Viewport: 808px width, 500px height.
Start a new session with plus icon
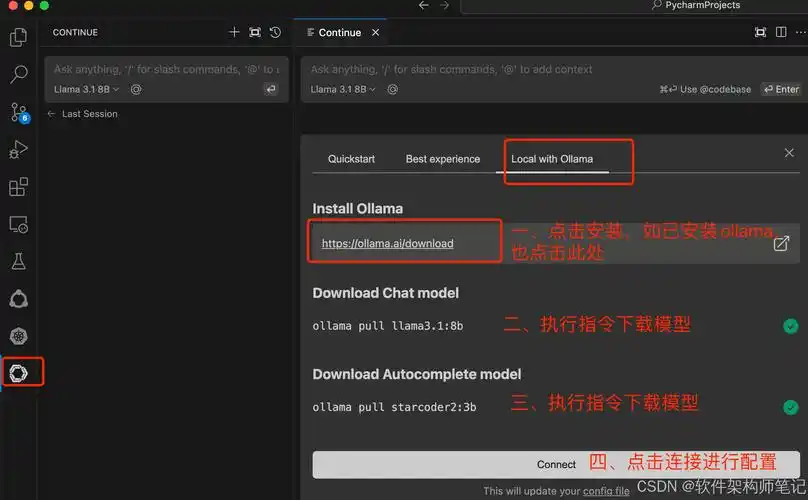tap(234, 32)
